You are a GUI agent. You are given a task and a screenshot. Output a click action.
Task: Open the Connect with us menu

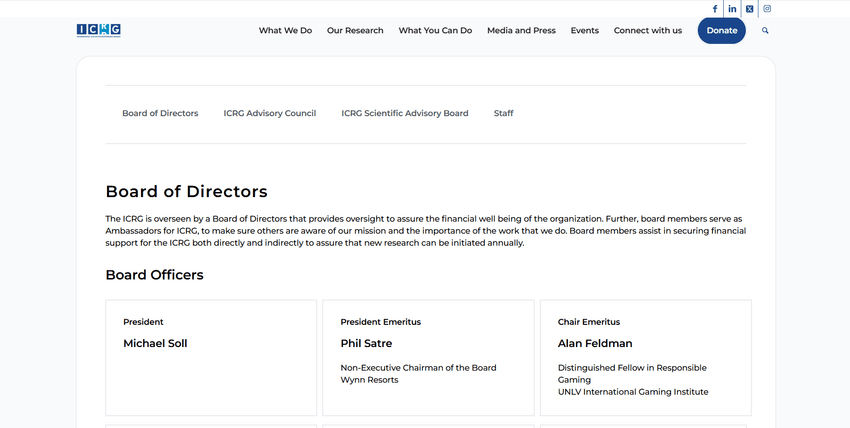(x=648, y=30)
